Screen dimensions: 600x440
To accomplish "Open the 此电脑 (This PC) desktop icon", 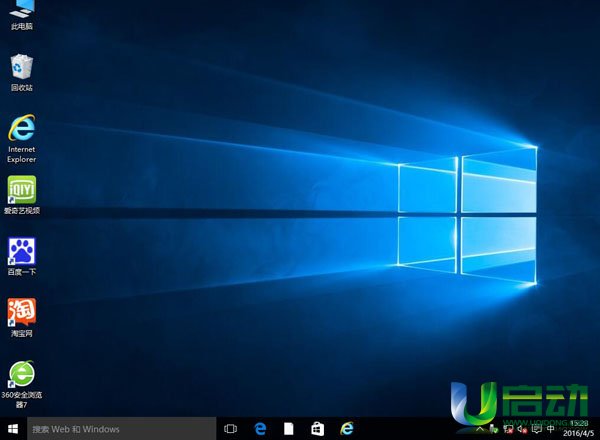I will [21, 10].
